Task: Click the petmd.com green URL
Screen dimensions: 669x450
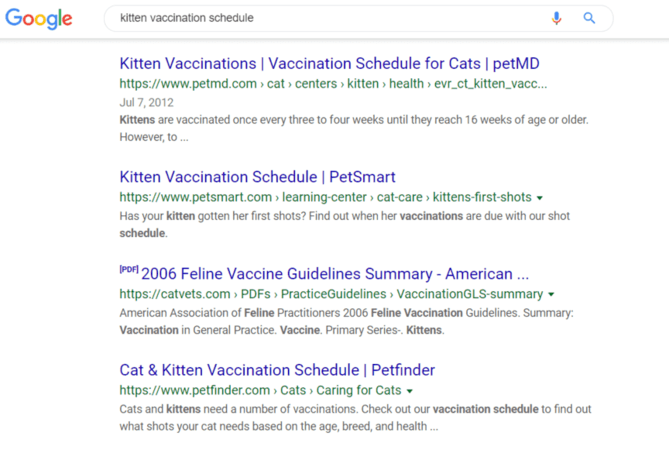Action: [x=333, y=84]
